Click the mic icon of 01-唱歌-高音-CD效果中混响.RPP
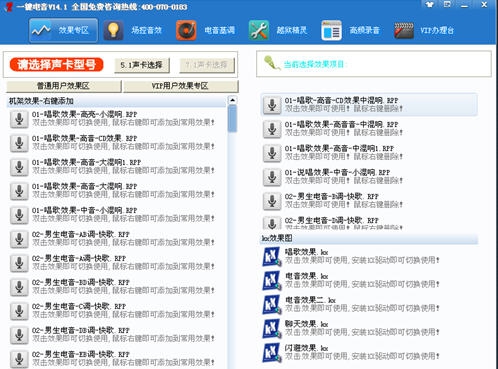Viewport: 498px width, 369px height. 272,105
